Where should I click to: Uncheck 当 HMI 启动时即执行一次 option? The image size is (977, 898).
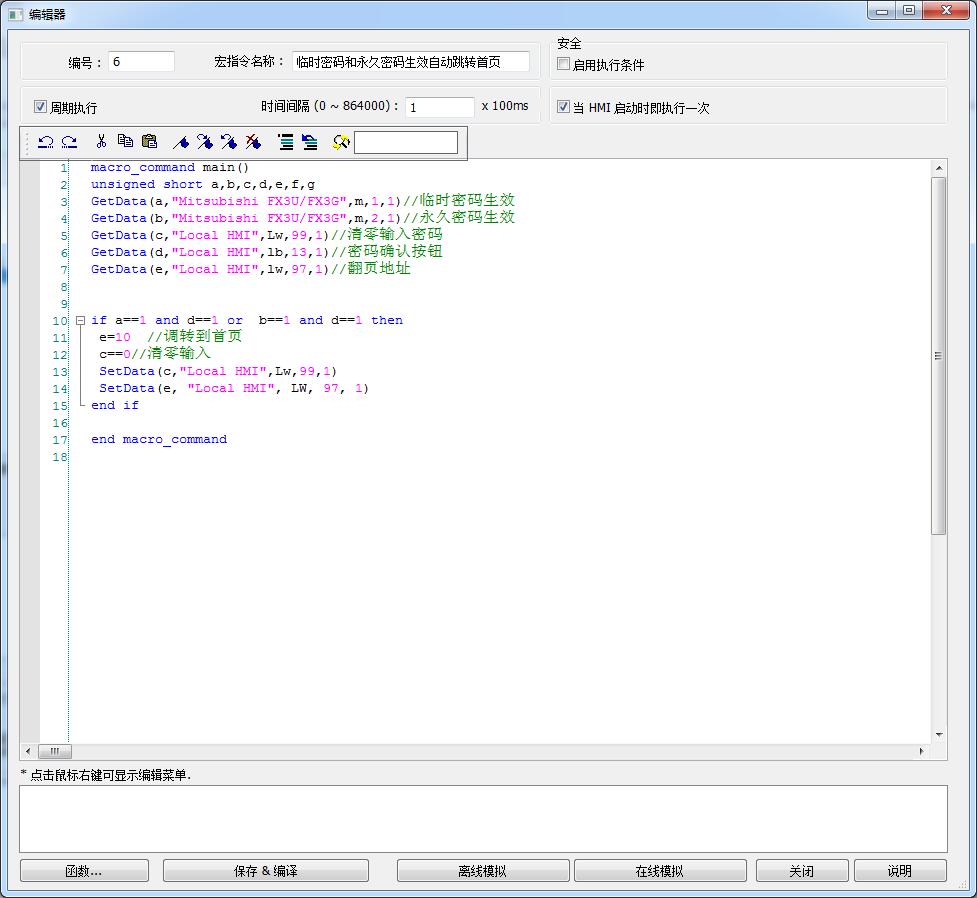(564, 107)
